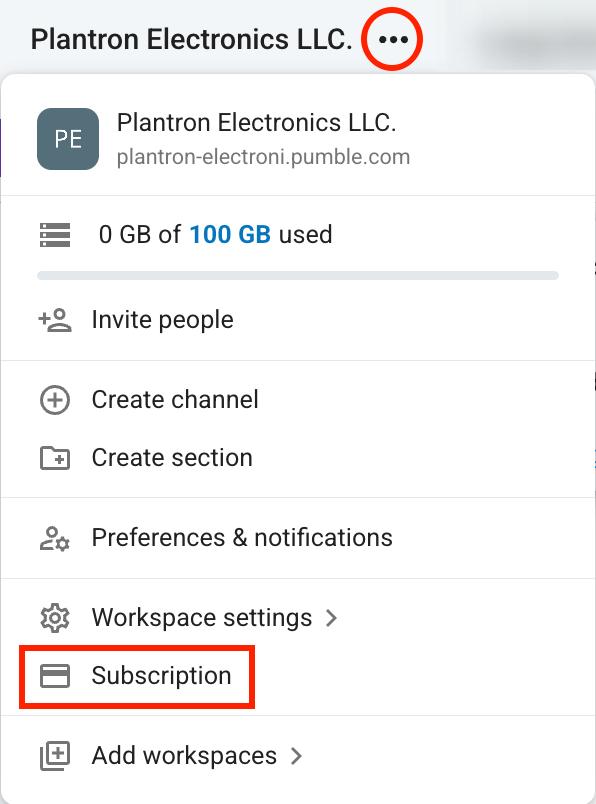Click the gear Workspace settings icon
The width and height of the screenshot is (596, 804).
55,618
